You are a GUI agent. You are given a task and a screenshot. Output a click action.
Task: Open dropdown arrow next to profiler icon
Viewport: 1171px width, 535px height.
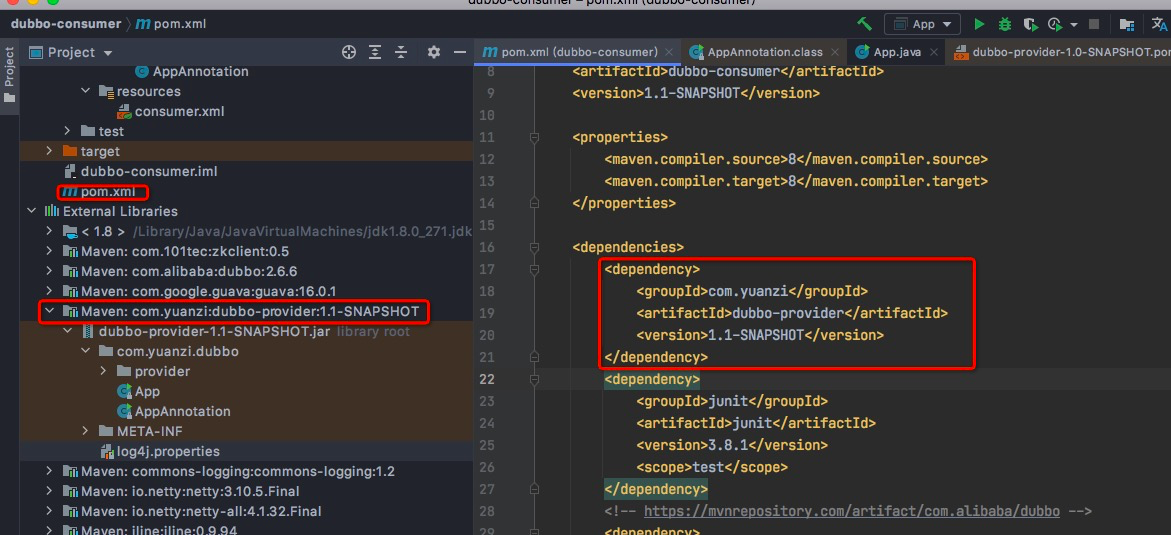point(1074,25)
